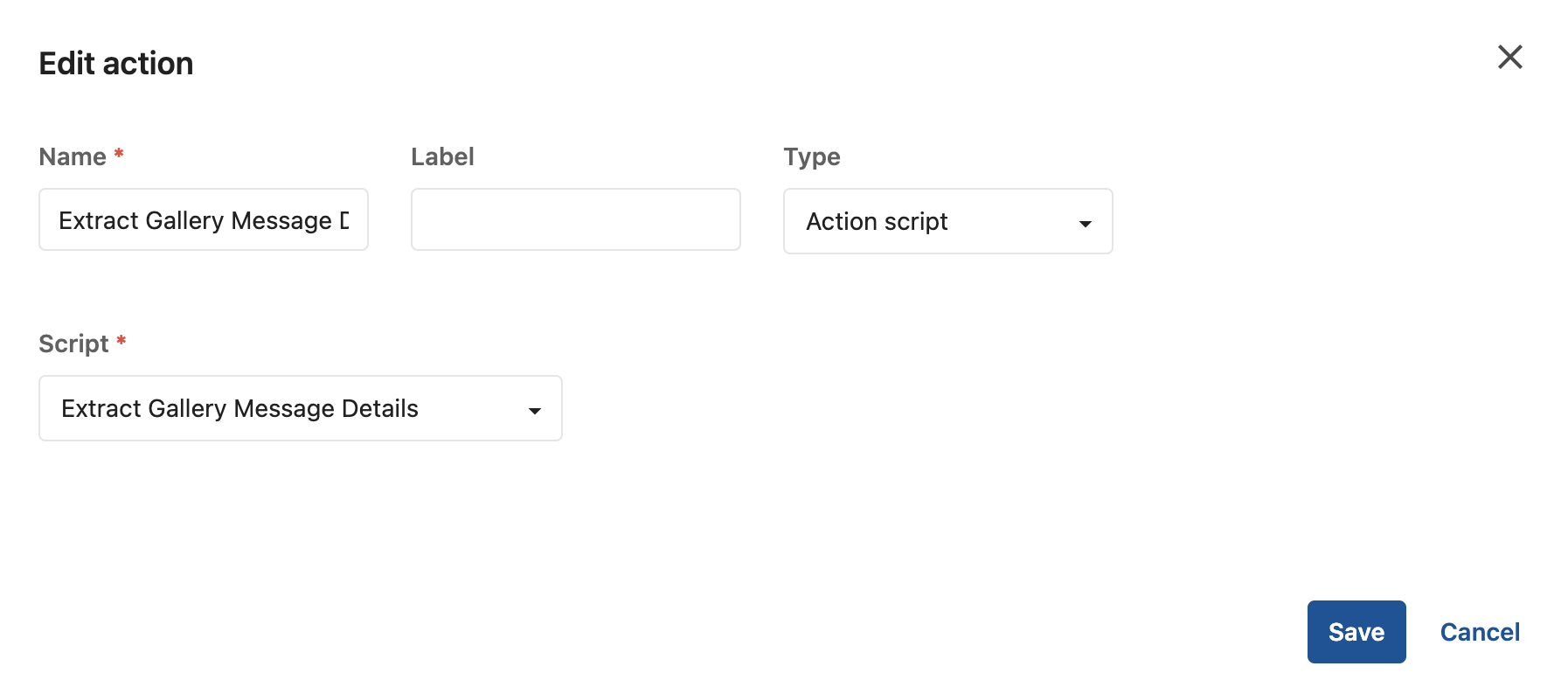Focus the Name input field

click(x=203, y=220)
